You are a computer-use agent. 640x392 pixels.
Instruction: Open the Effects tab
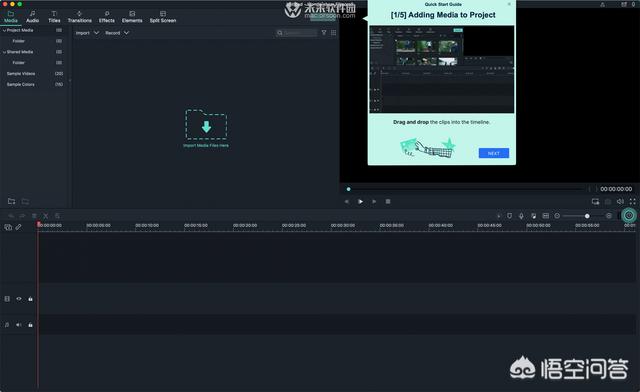[x=107, y=17]
